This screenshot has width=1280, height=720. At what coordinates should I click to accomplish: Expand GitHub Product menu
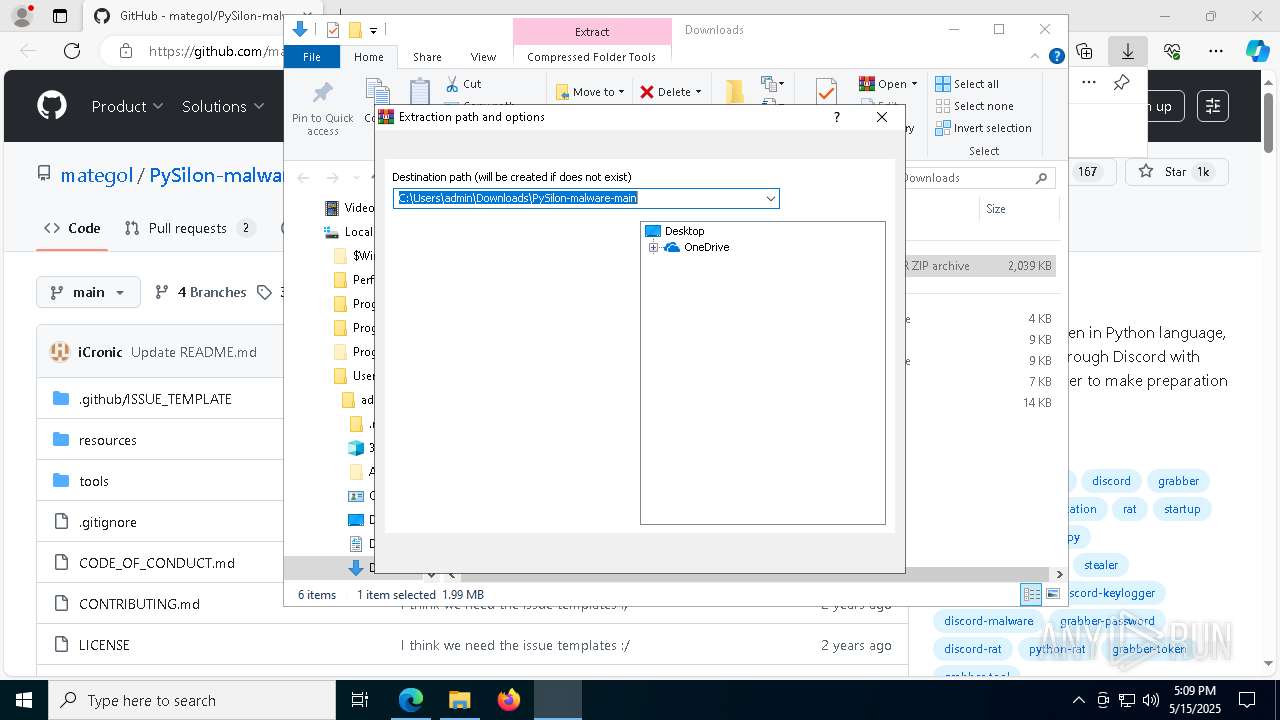127,106
